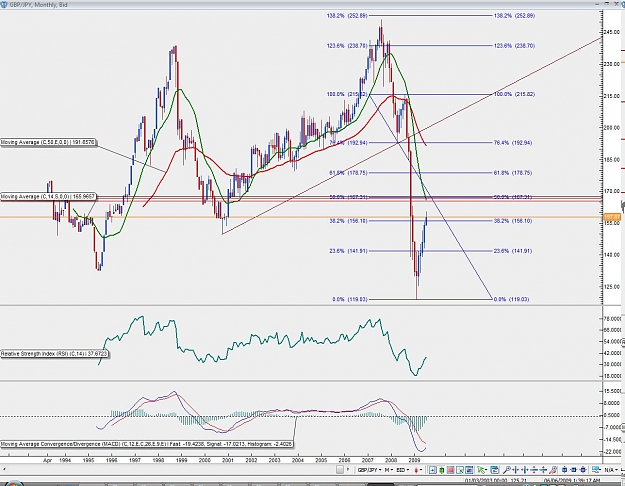Click the green candle icon in toolbar
Image resolution: width=625 pixels, height=486 pixels.
tap(442, 470)
